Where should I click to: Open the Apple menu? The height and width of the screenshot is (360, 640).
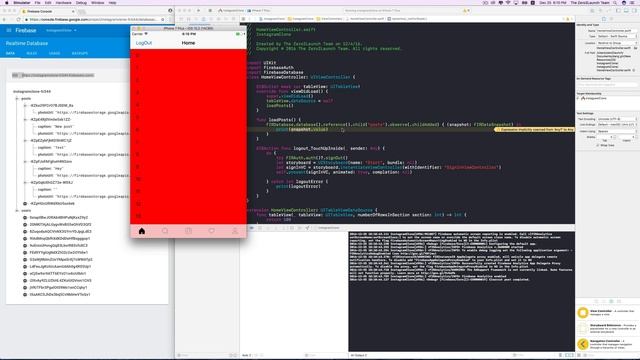point(6,2)
